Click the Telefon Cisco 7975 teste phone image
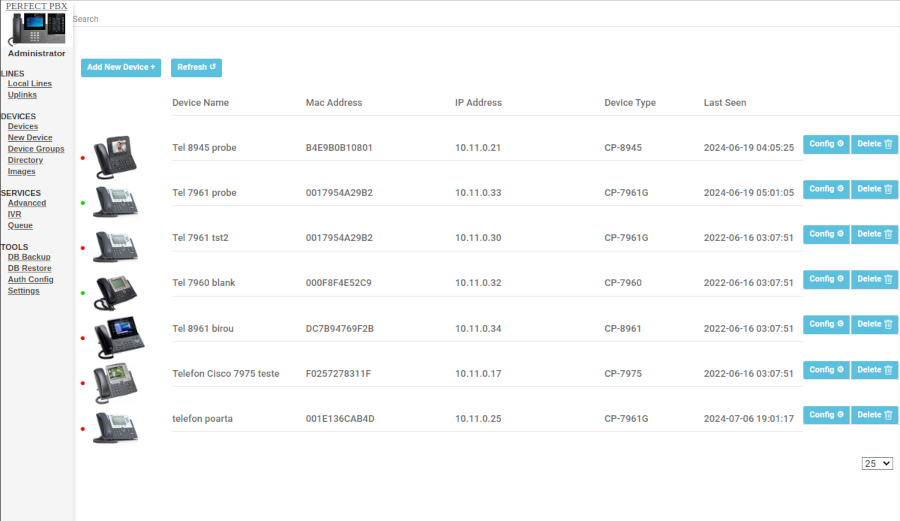 click(115, 382)
